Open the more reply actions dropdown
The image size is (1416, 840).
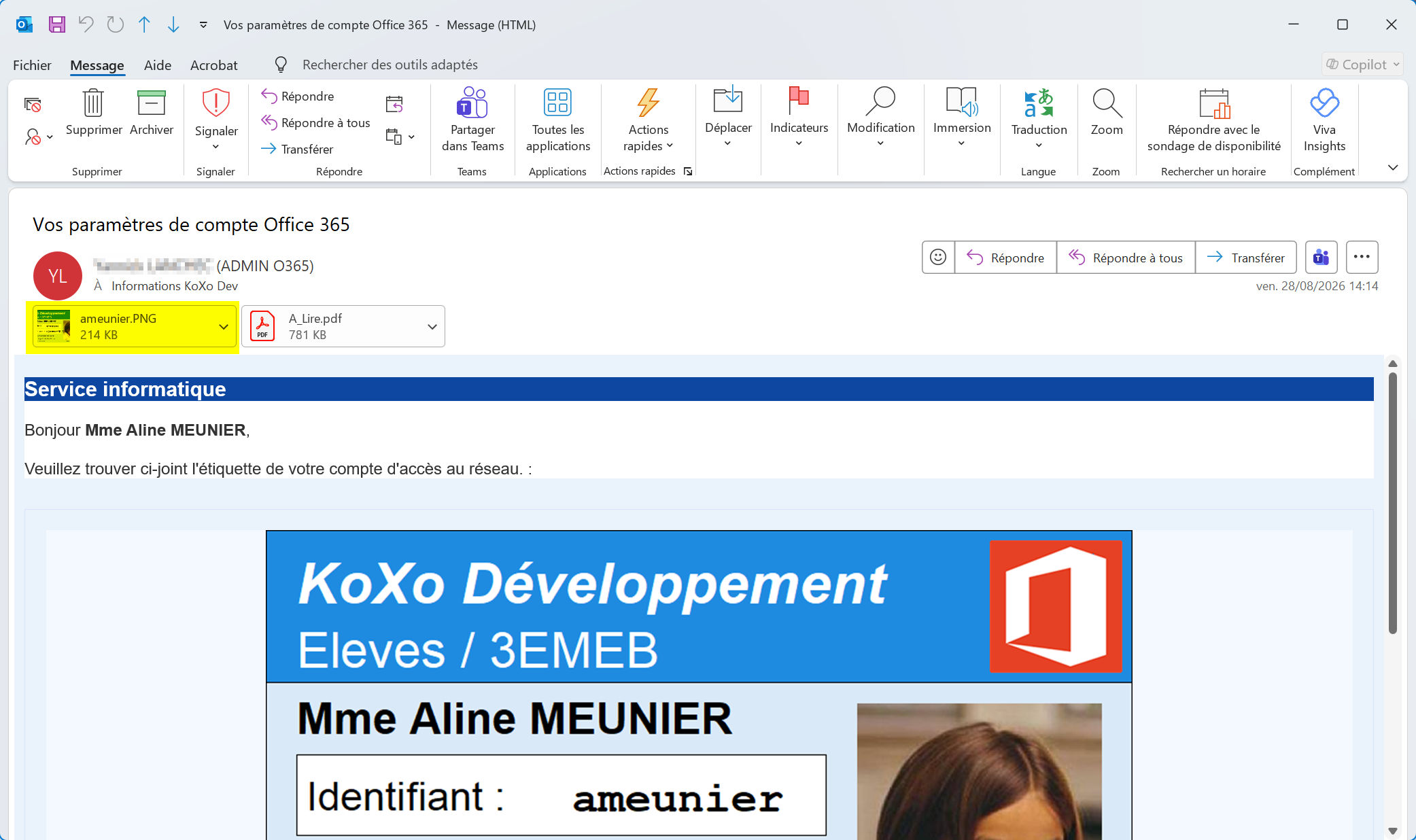[x=400, y=137]
